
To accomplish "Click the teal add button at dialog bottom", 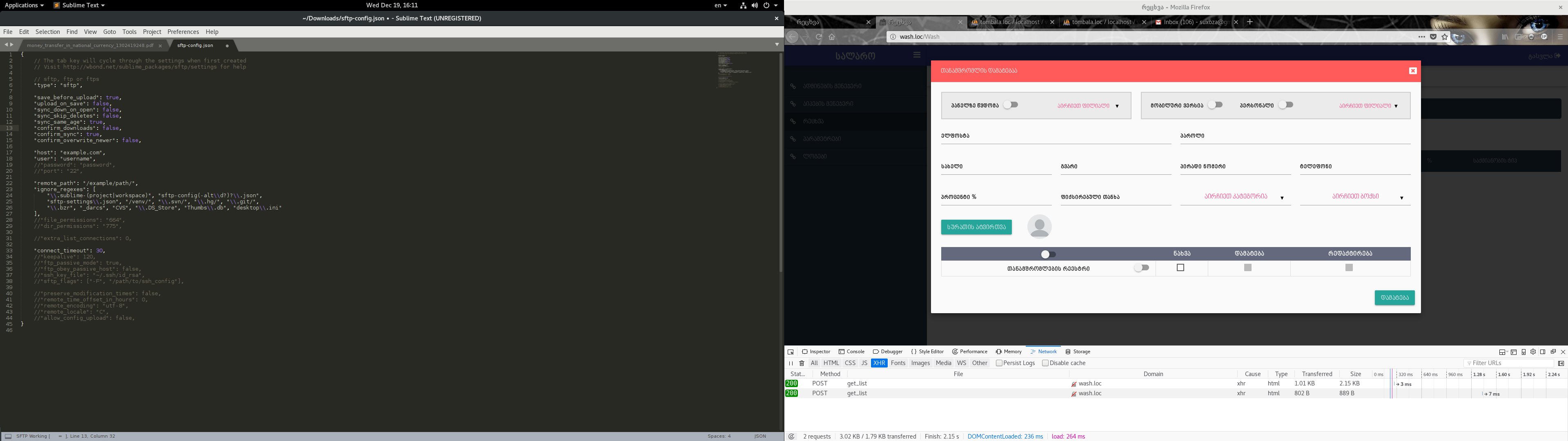I will click(x=1394, y=298).
